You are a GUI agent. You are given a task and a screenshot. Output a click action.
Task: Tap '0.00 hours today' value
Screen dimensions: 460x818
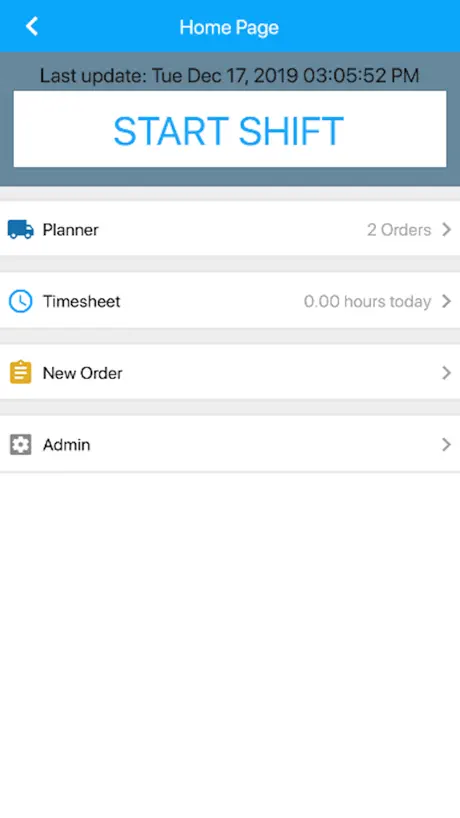click(x=368, y=301)
